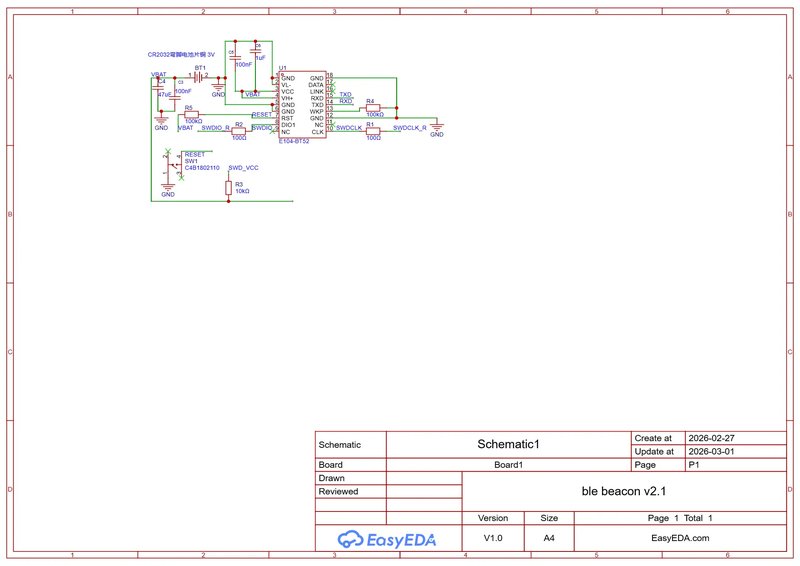The image size is (800, 566).
Task: Click the SWDCLK net label at pin 10
Action: tap(348, 128)
